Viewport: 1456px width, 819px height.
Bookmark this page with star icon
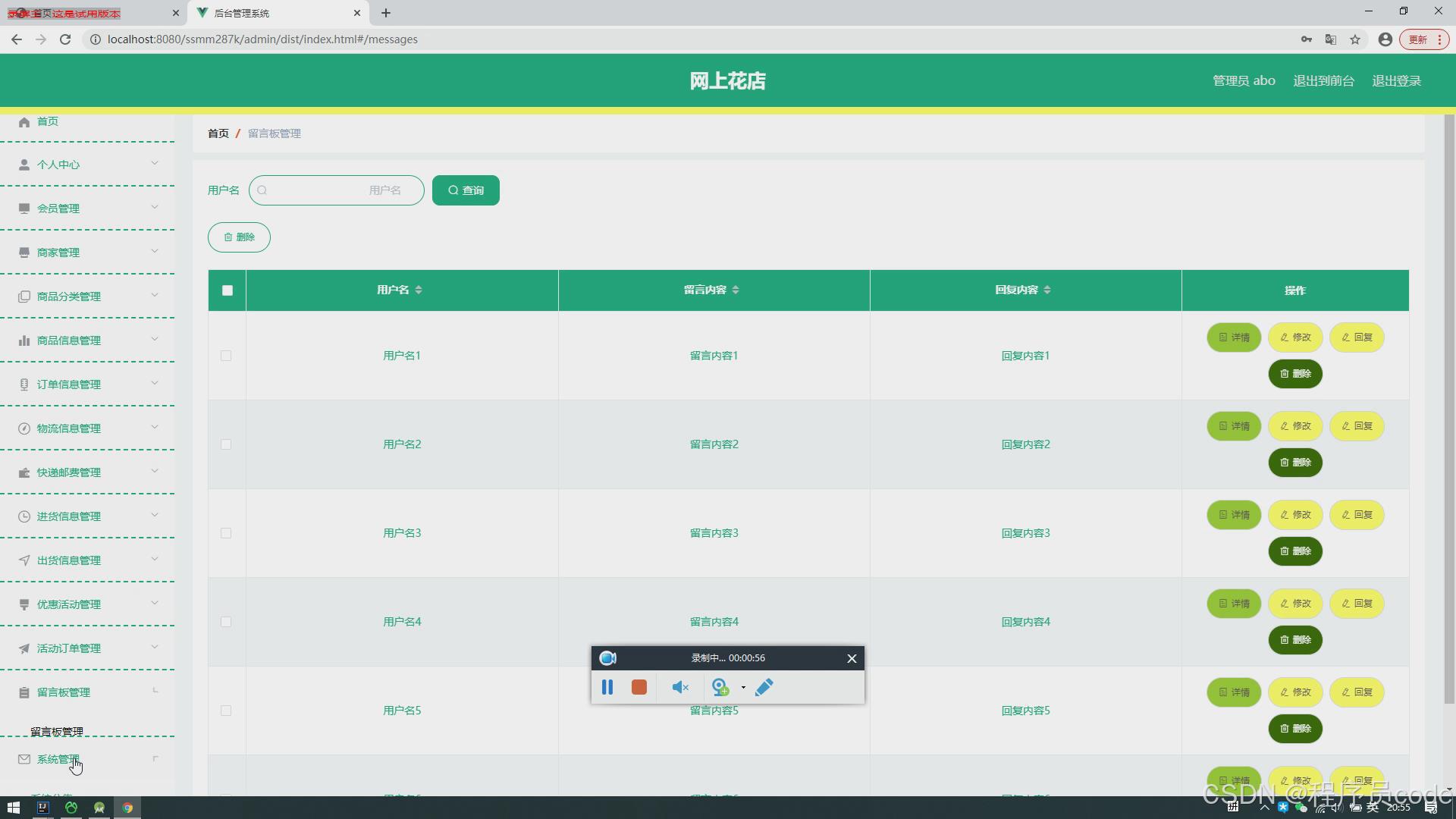1355,39
